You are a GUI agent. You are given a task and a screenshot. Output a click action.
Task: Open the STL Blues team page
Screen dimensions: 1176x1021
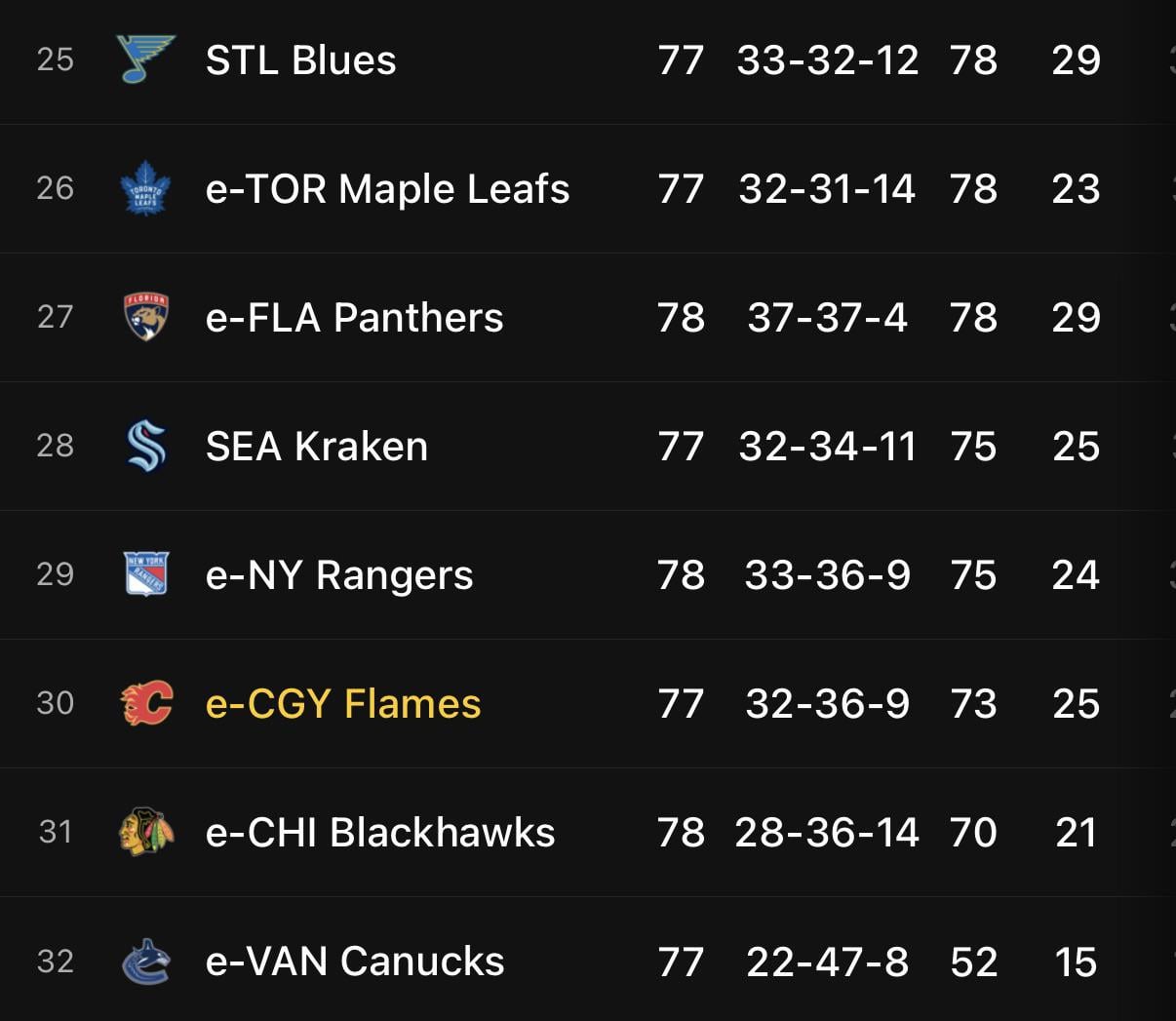(x=300, y=60)
